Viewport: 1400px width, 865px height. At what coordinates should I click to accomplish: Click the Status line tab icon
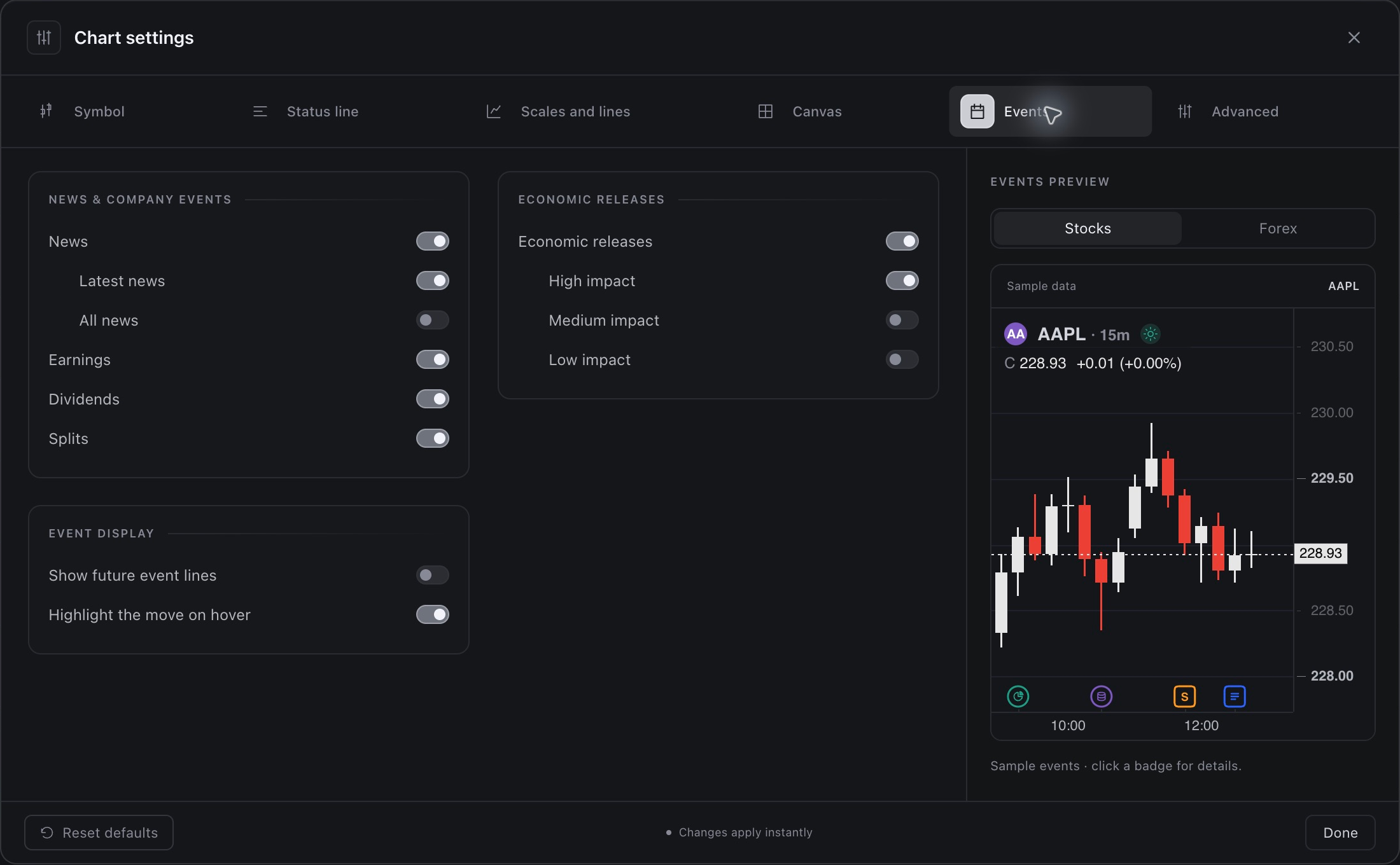point(260,111)
